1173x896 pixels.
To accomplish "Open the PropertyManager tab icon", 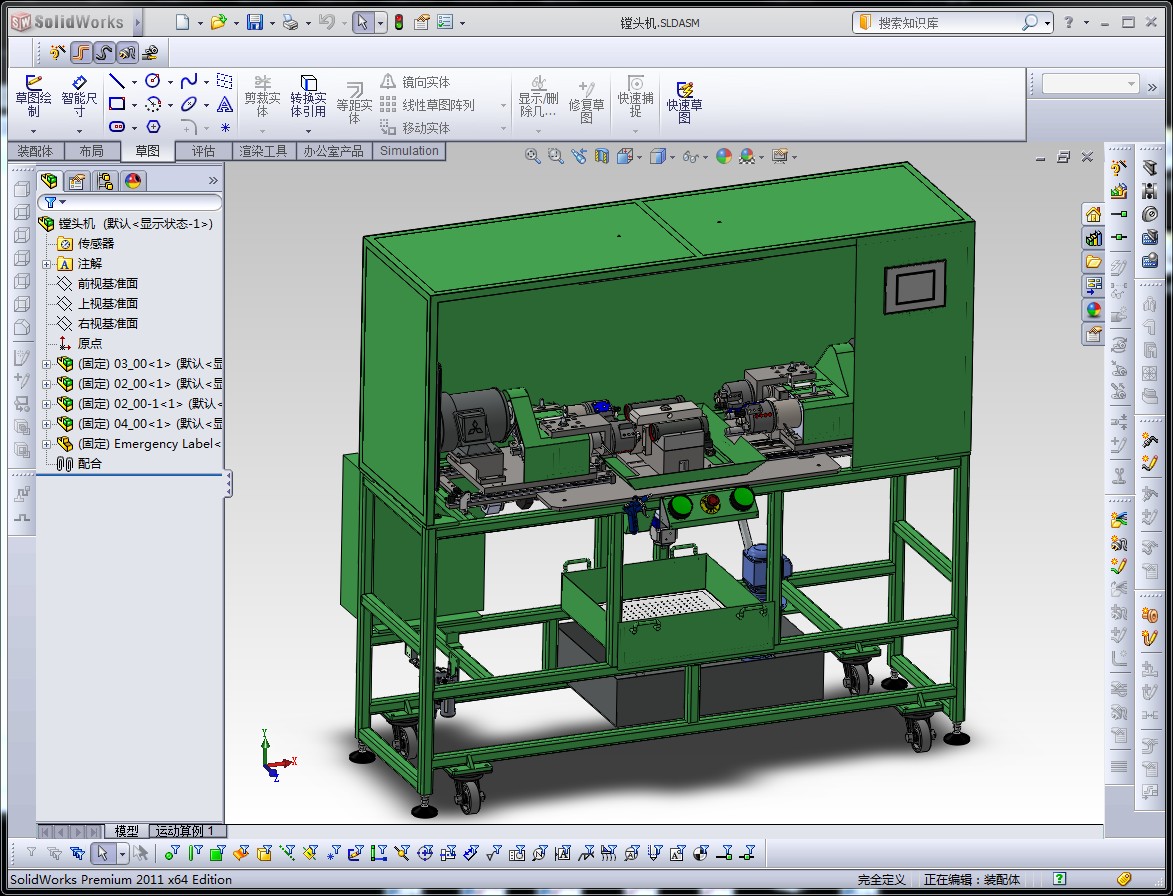I will [x=77, y=181].
